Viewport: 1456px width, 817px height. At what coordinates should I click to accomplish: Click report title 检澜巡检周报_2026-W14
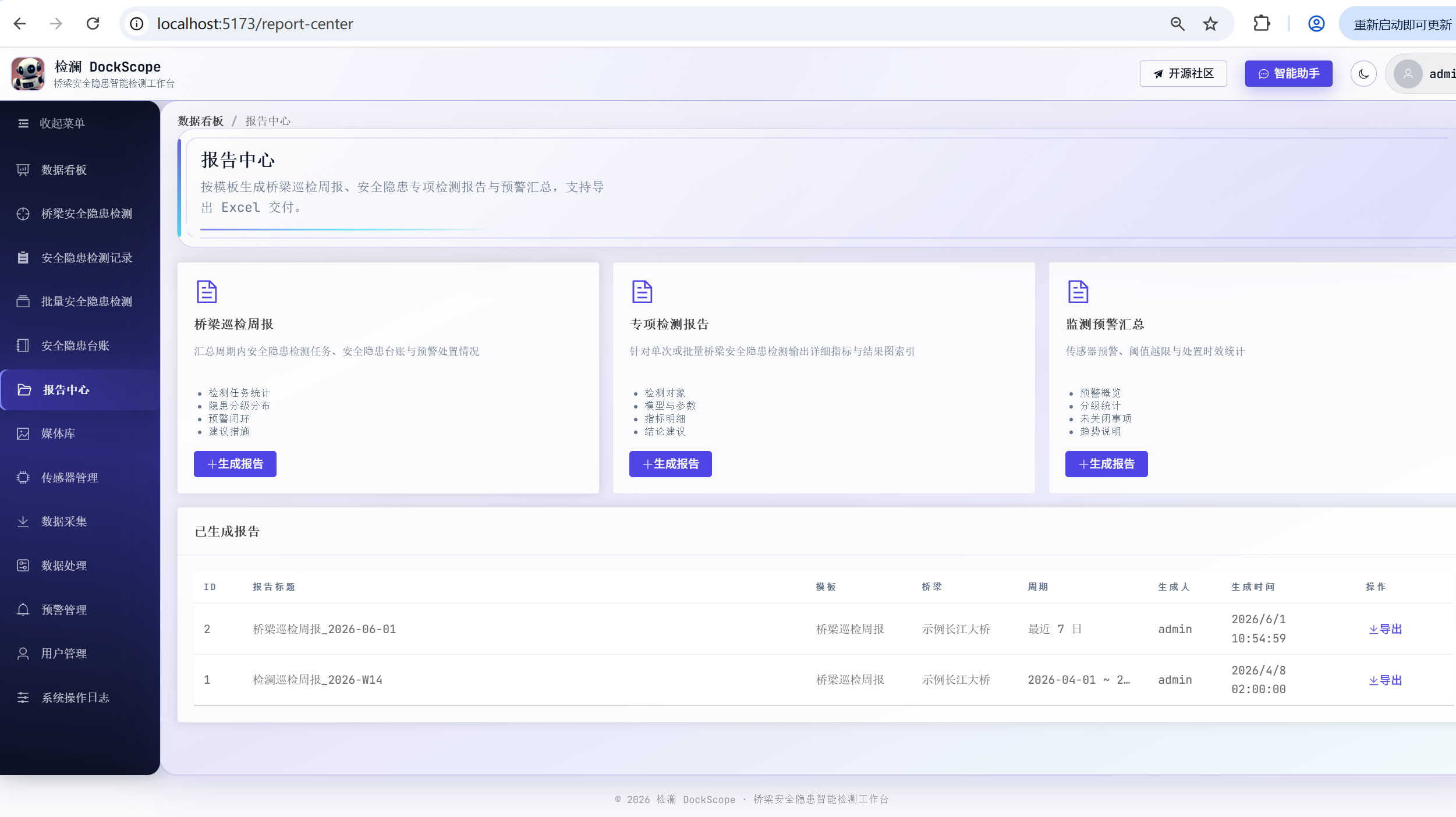coord(317,680)
